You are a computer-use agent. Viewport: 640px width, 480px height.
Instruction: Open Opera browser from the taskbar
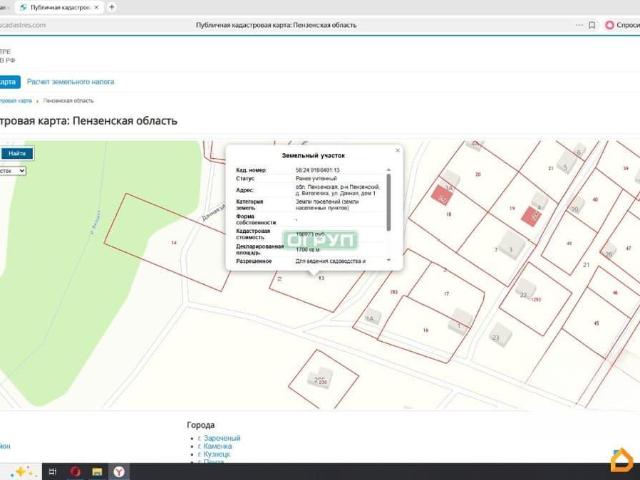(75, 472)
